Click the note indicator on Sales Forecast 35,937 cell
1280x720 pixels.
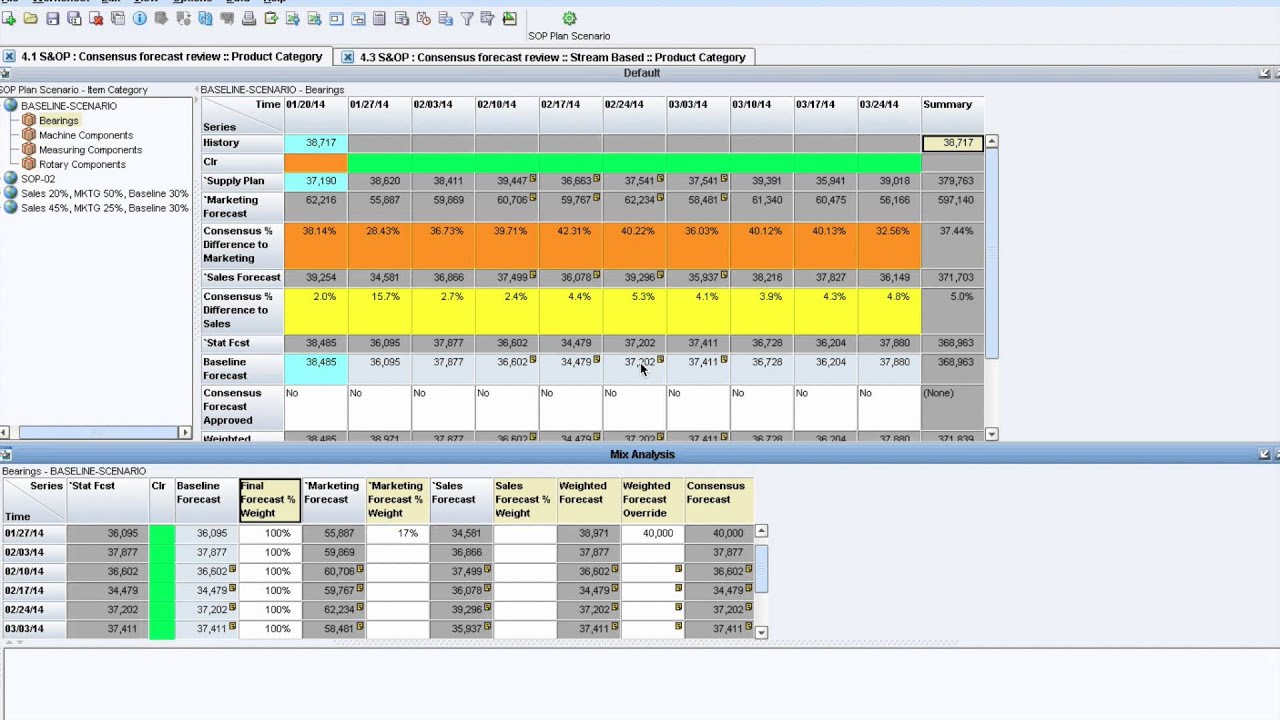pos(724,274)
